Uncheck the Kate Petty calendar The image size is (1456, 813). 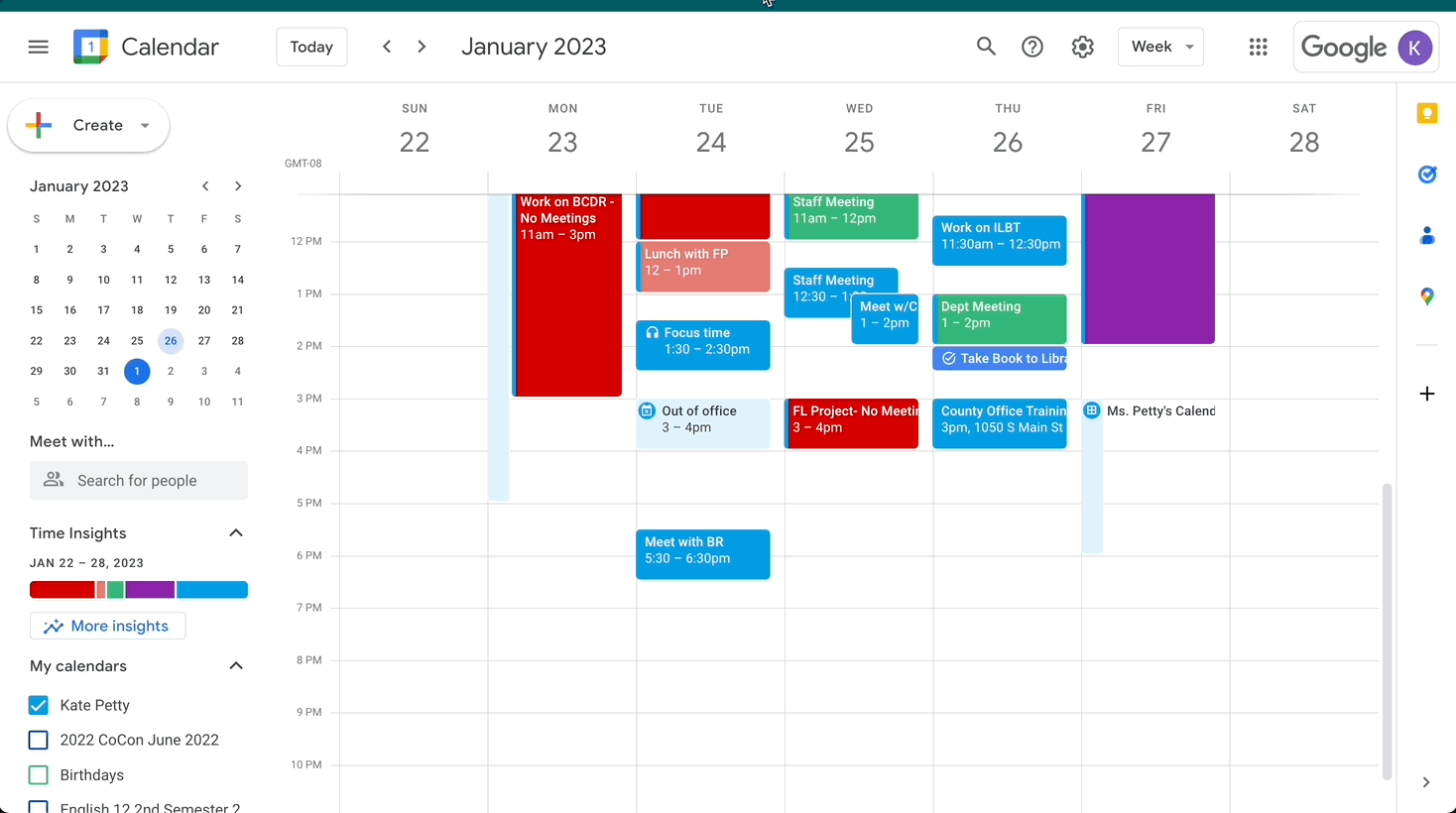(x=39, y=705)
